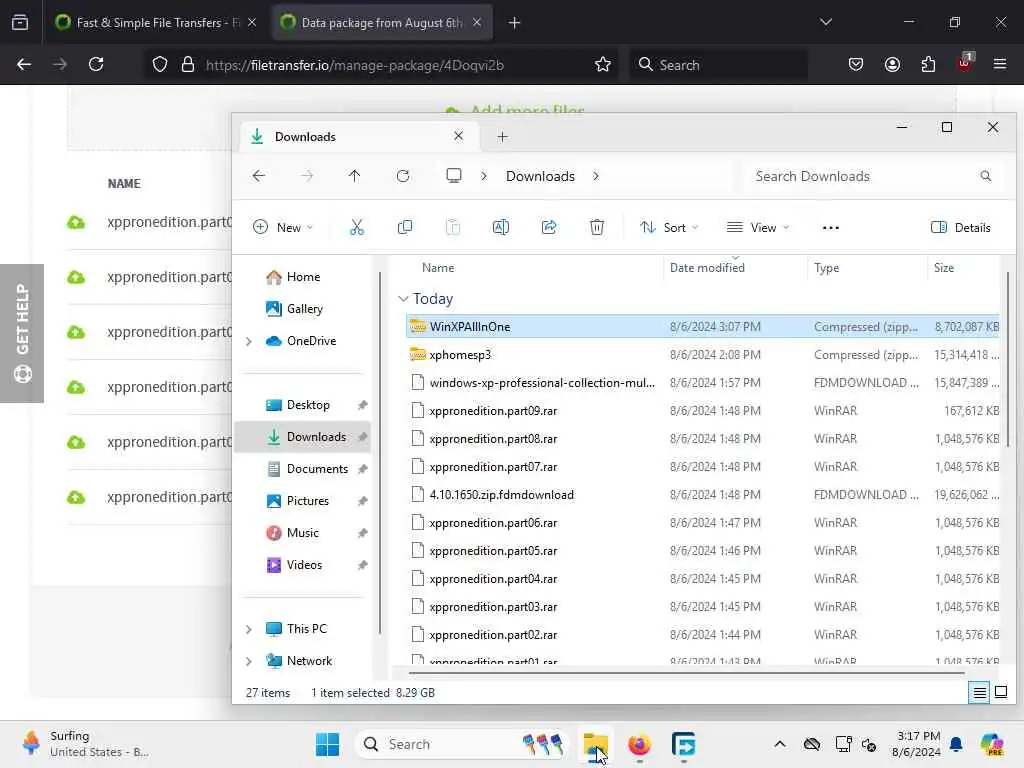
Task: Select the xppronedition.part09.rar file
Action: pyautogui.click(x=702, y=411)
